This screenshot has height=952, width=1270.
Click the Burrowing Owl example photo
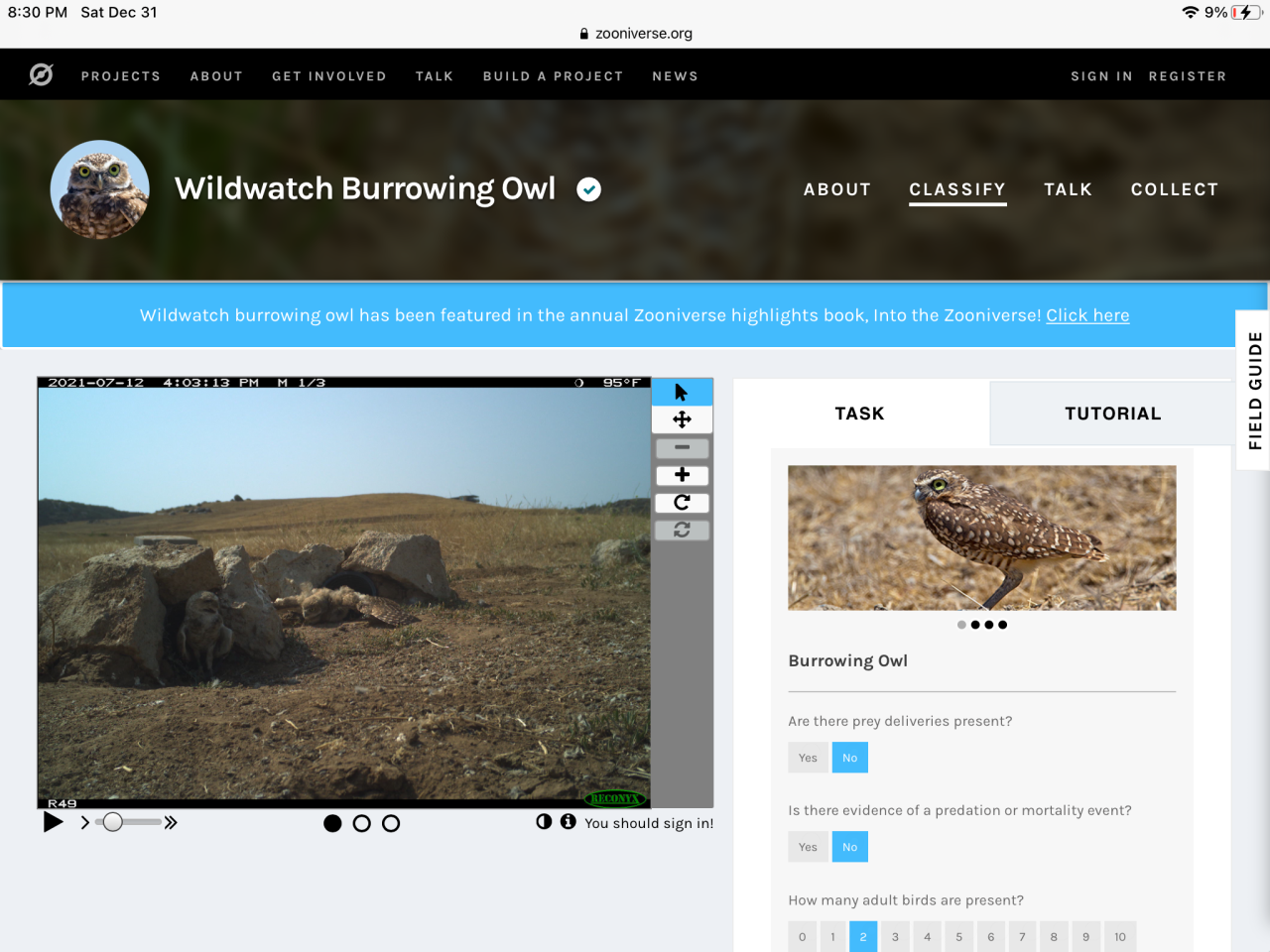click(x=982, y=537)
